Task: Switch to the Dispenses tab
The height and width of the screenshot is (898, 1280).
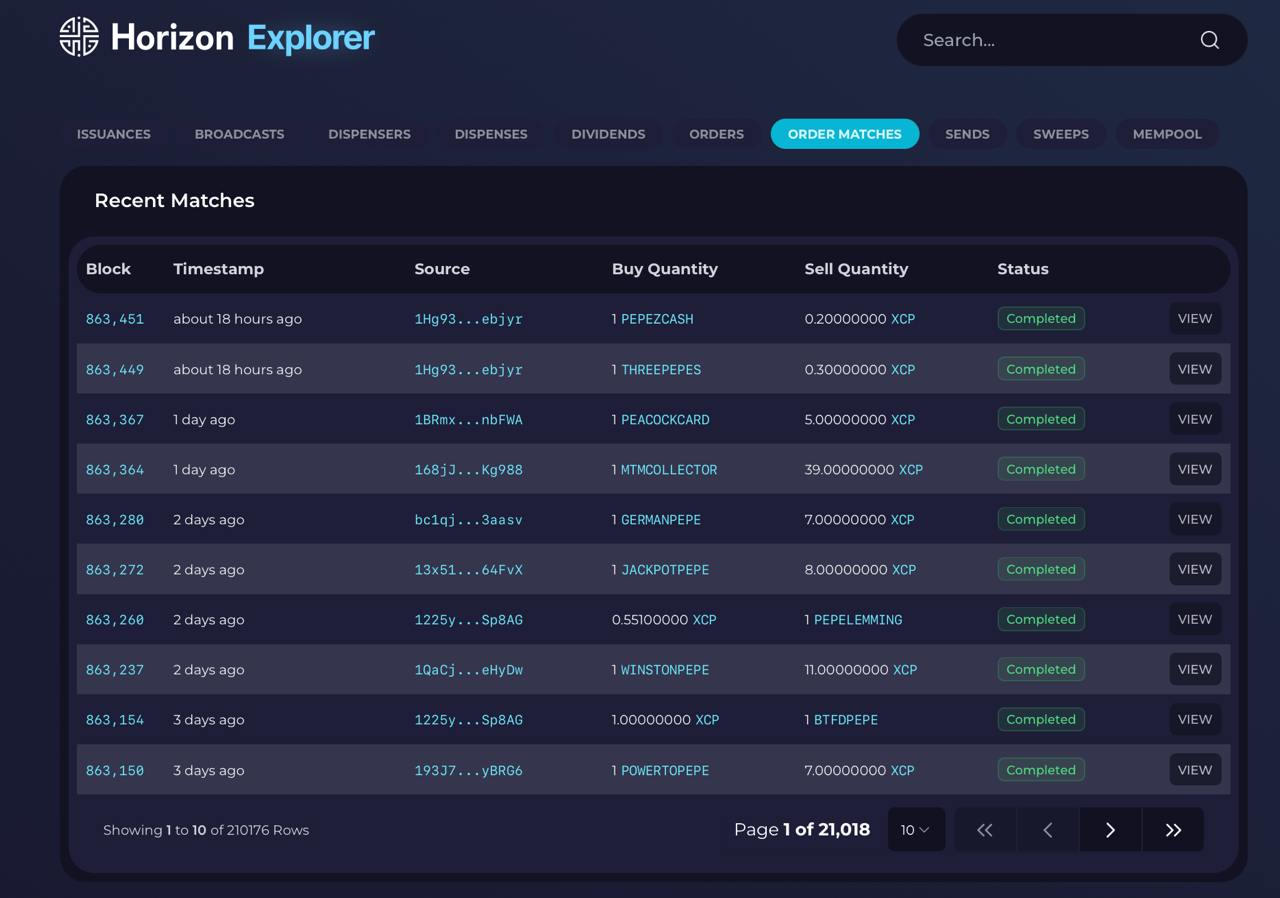Action: pyautogui.click(x=491, y=134)
